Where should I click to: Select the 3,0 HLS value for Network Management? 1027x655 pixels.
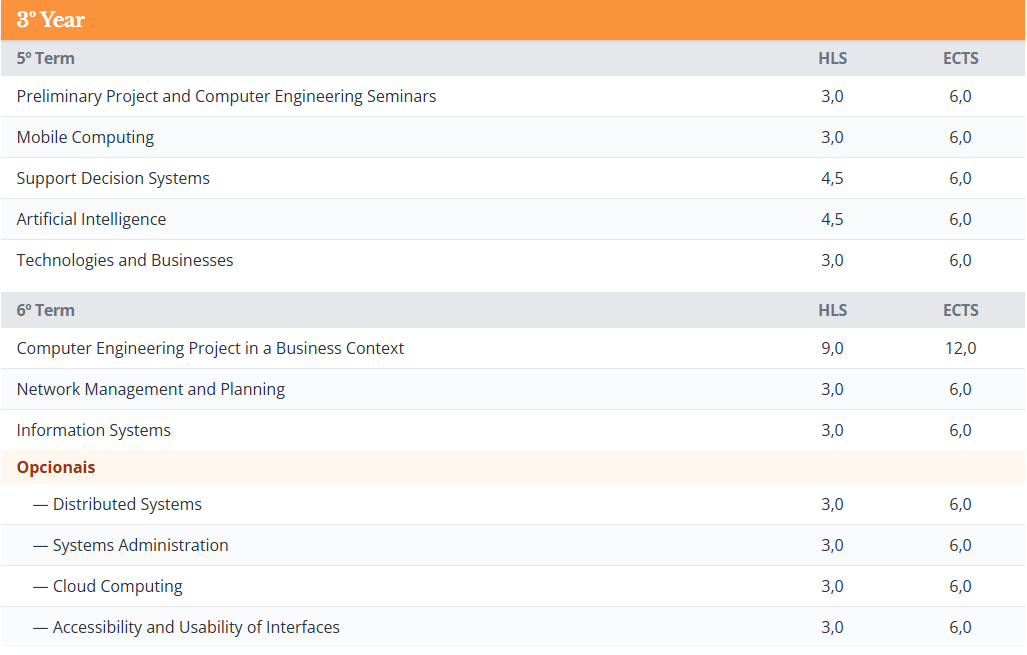832,390
